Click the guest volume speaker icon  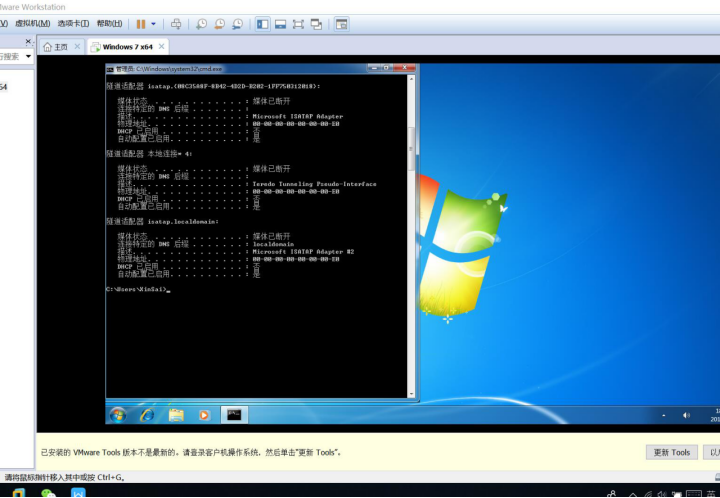click(686, 415)
